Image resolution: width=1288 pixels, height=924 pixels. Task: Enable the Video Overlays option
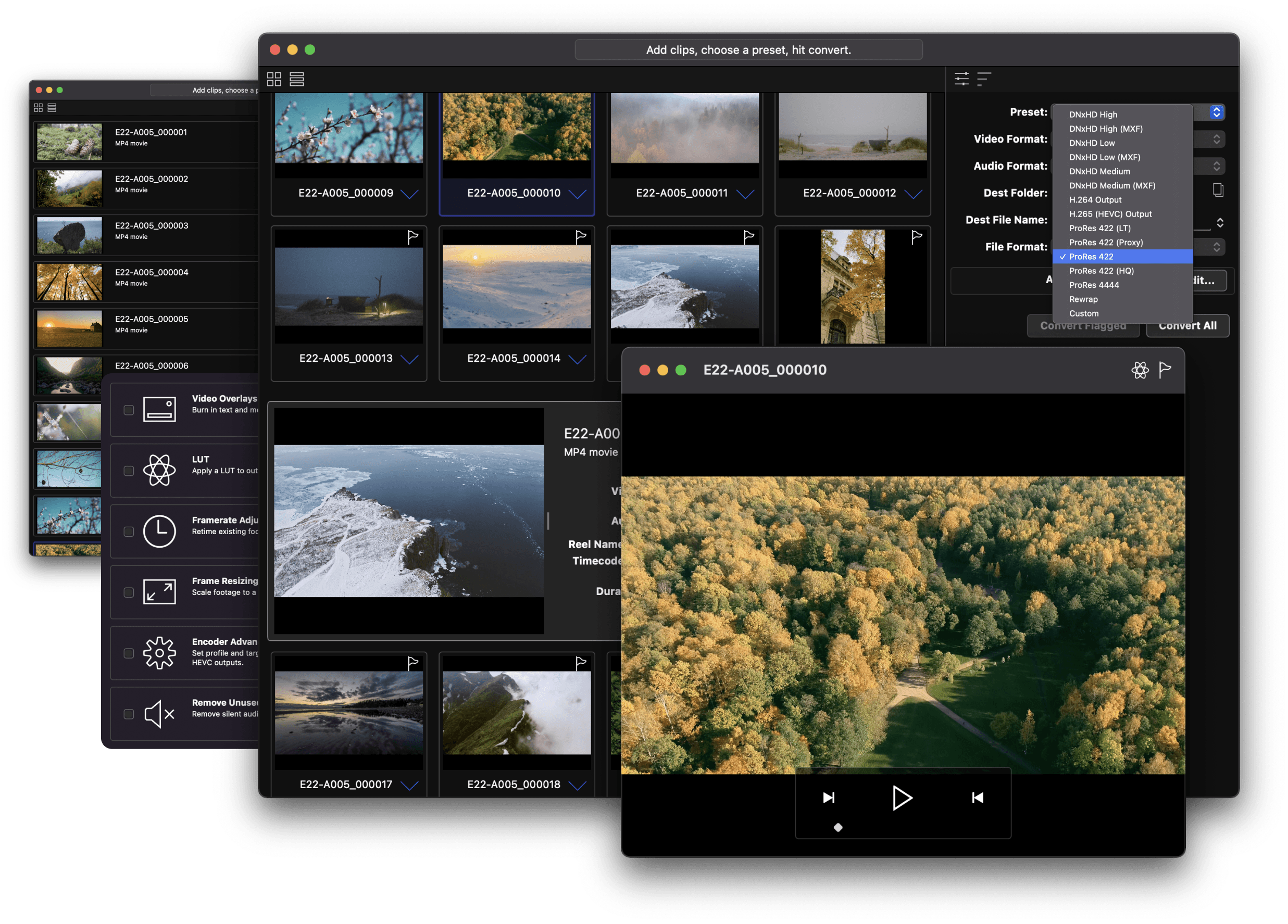pyautogui.click(x=129, y=409)
